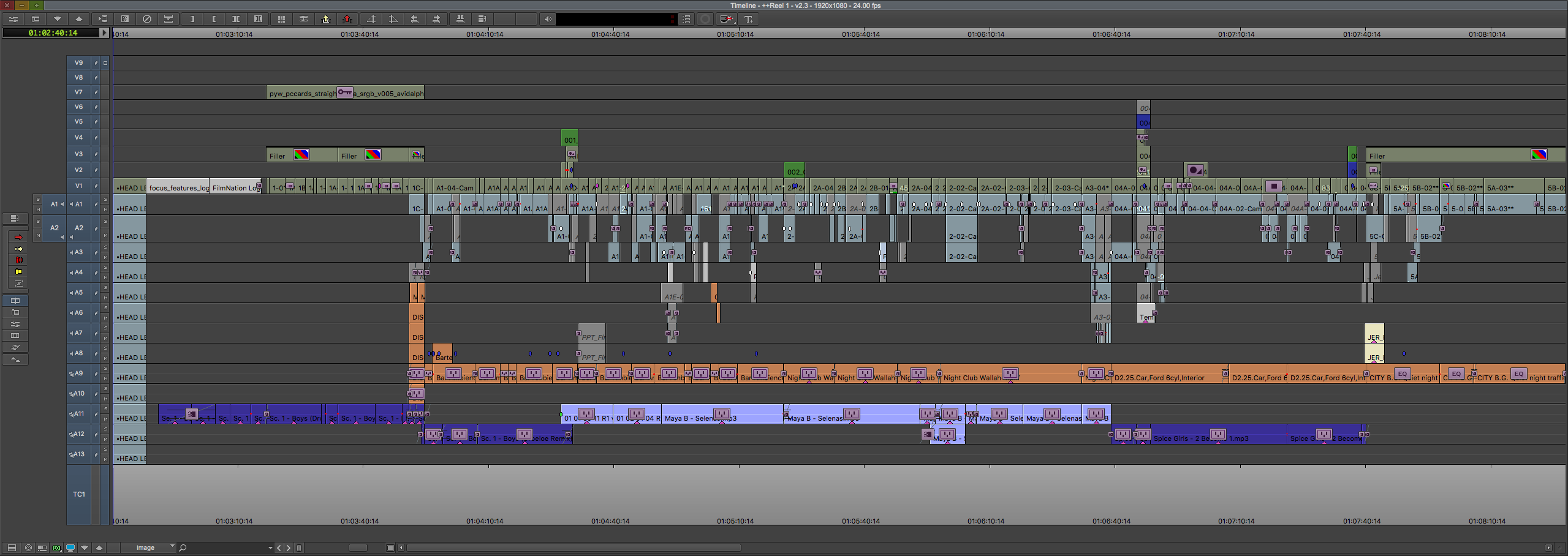Click the color swatch on right V3 Filler

[1539, 155]
